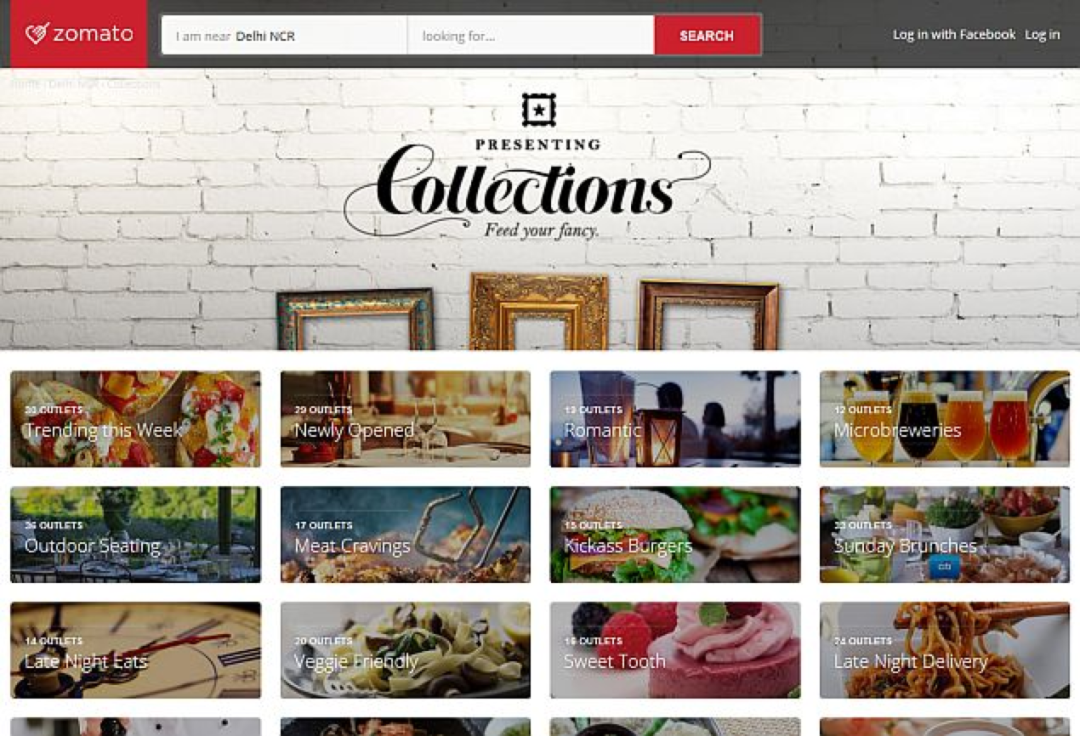Open the Sunday Brunches collection

click(x=945, y=534)
